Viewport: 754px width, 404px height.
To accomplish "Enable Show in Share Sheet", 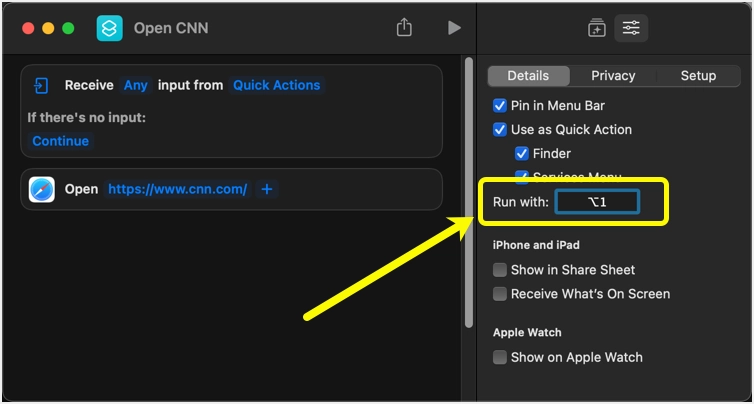I will [500, 270].
